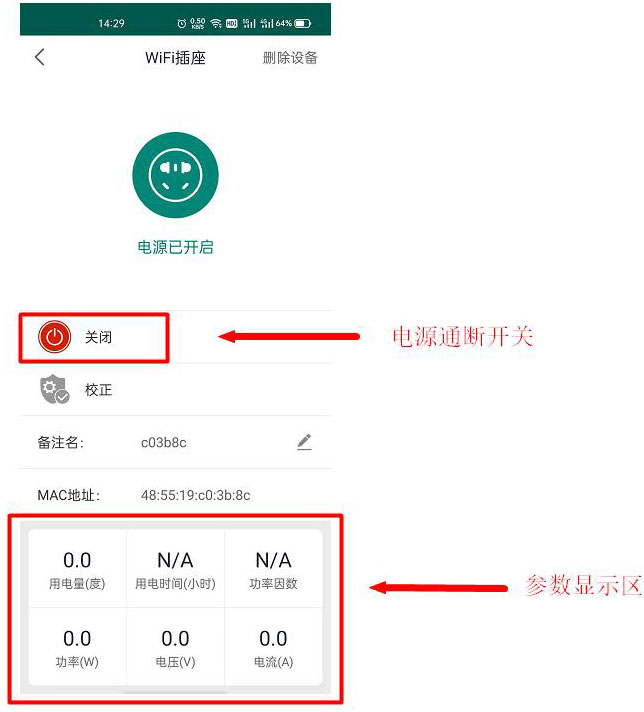This screenshot has width=644, height=712.
Task: Tap the alarm clock status icon
Action: pyautogui.click(x=182, y=23)
